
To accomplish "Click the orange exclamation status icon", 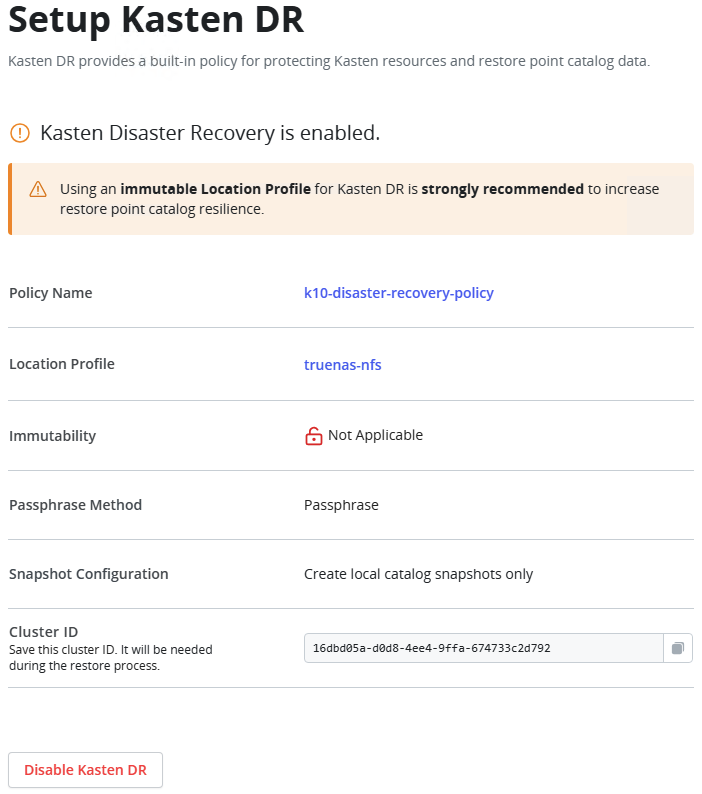I will pos(20,133).
